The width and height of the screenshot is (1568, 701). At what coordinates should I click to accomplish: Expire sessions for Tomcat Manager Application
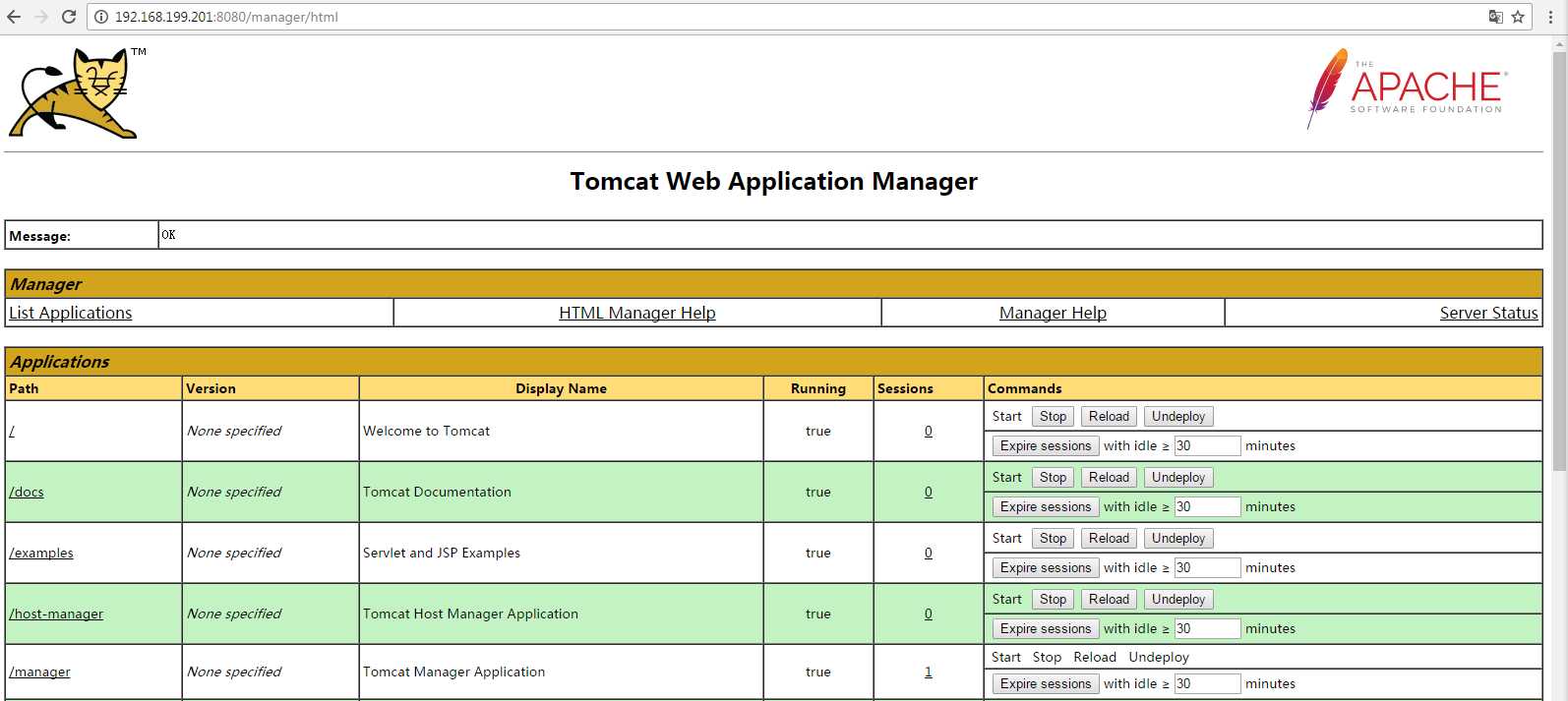point(1046,684)
